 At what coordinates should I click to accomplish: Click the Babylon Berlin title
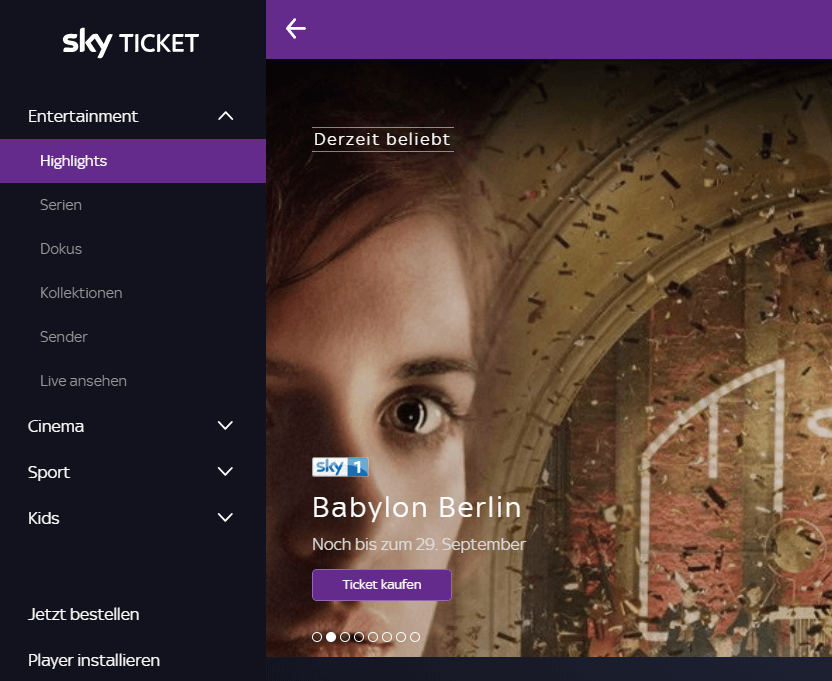coord(417,507)
